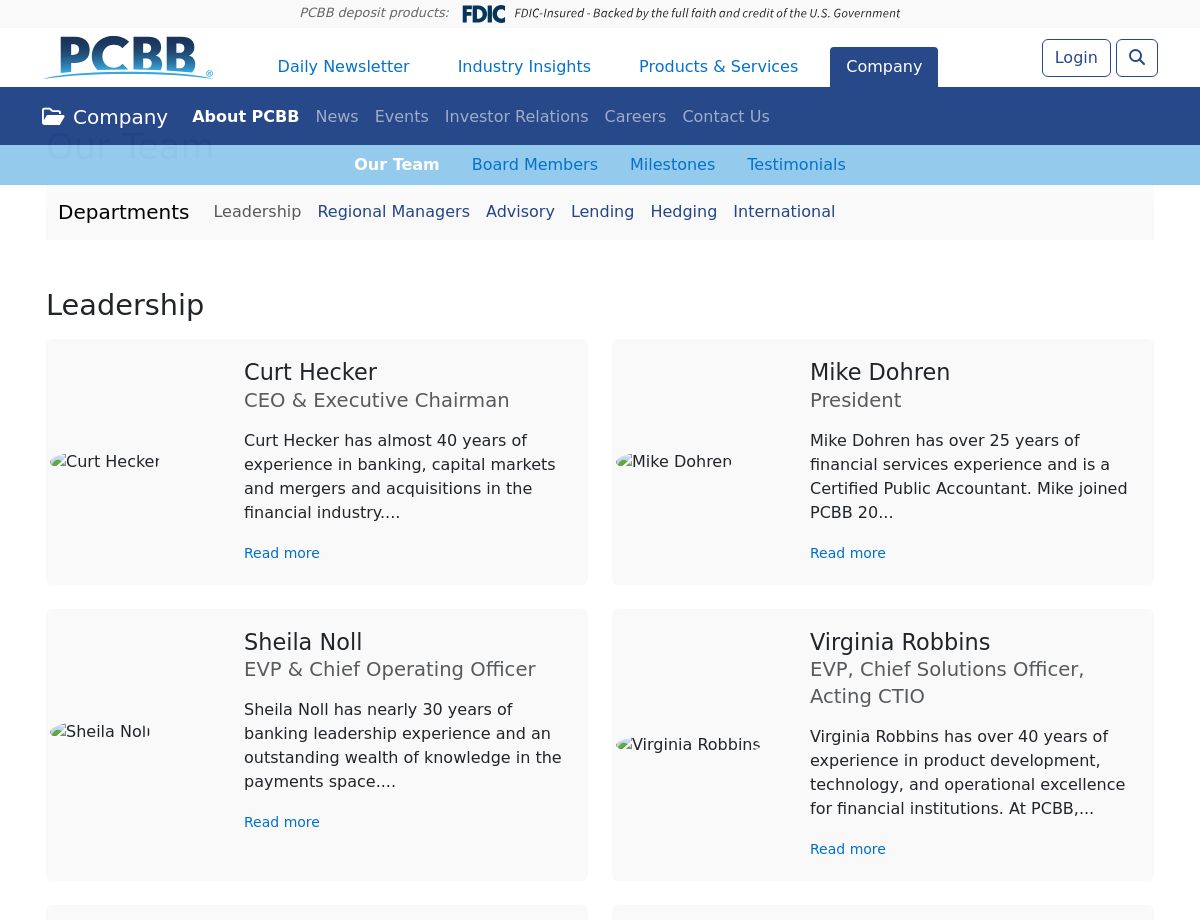
Task: Switch to the Milestones tab
Action: [x=672, y=165]
